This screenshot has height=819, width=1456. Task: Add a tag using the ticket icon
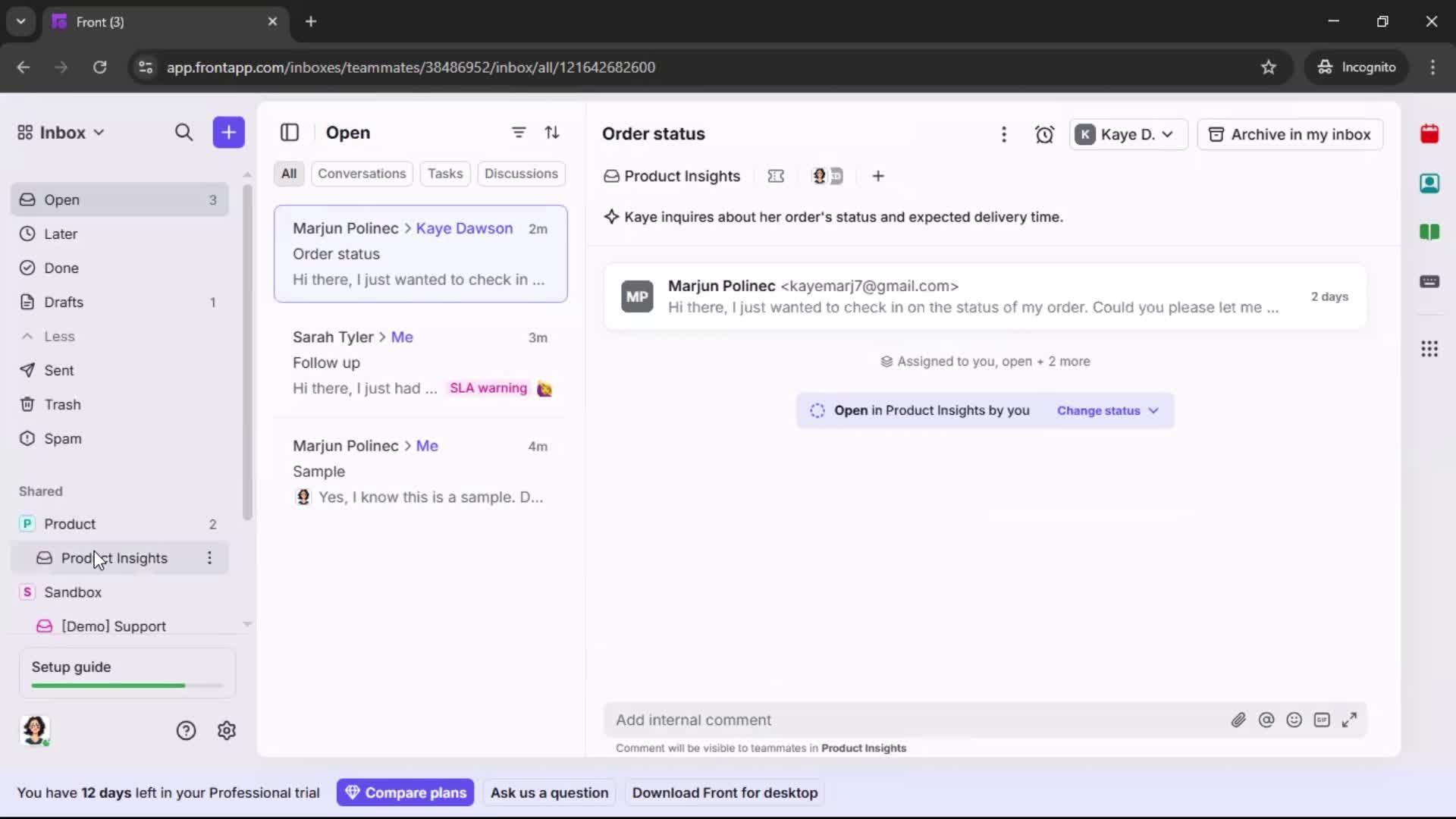tap(776, 176)
